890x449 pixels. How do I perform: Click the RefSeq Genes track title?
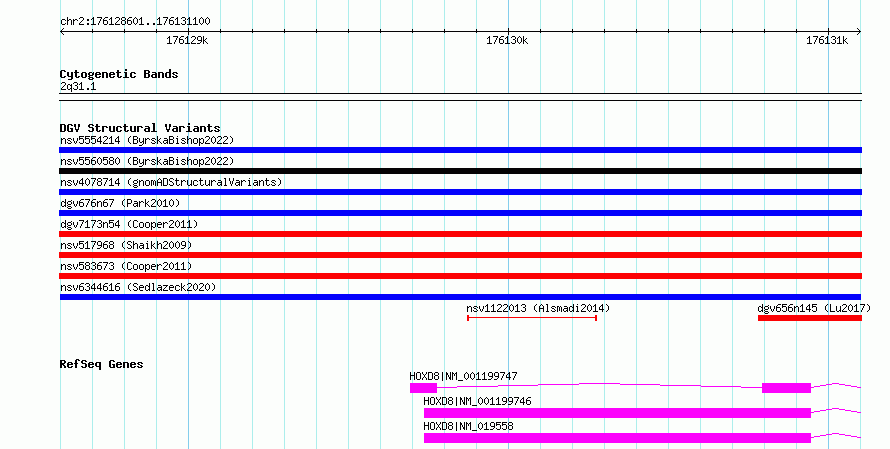coord(101,364)
